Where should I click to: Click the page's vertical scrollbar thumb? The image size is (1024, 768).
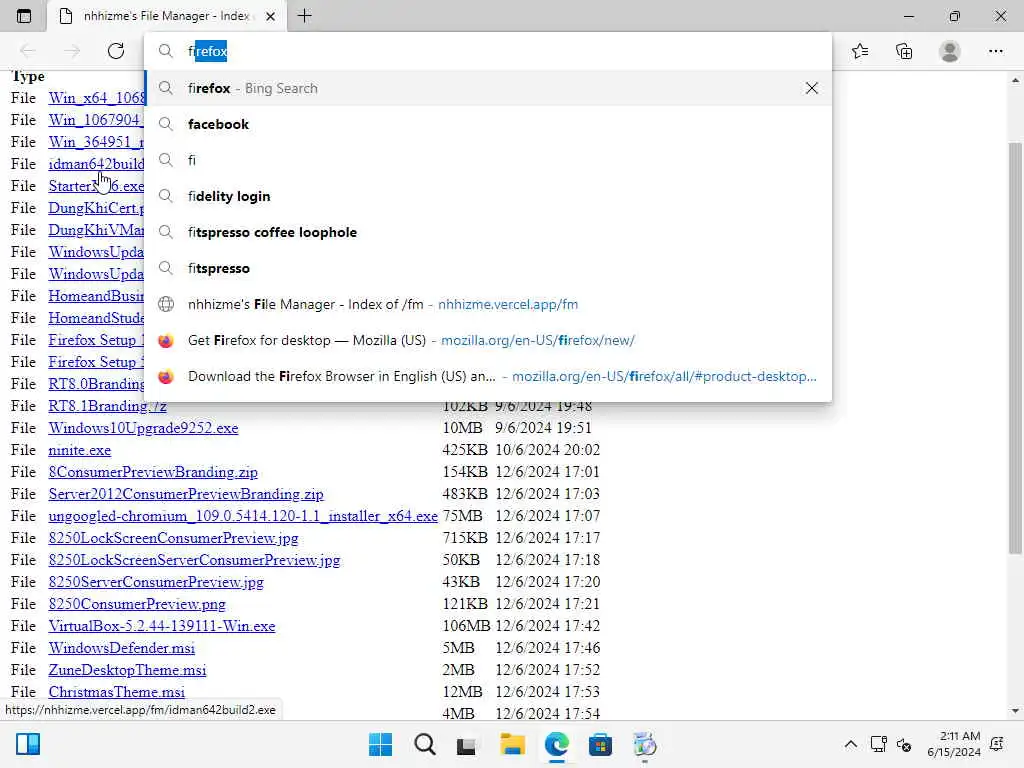coord(1015,347)
